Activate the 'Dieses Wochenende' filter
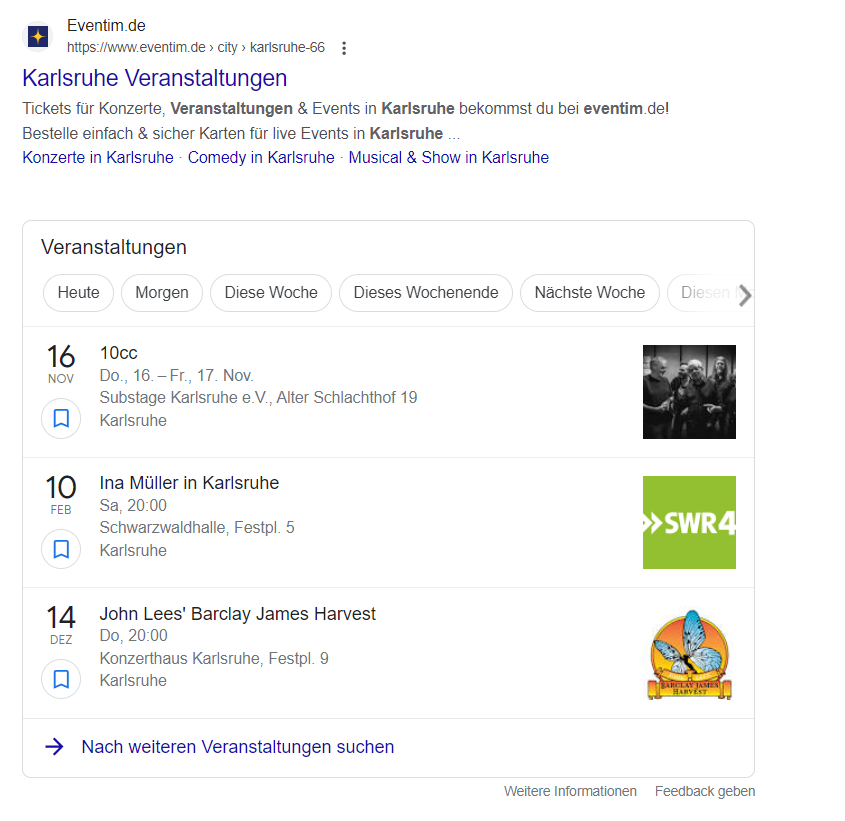This screenshot has width=845, height=821. (425, 293)
